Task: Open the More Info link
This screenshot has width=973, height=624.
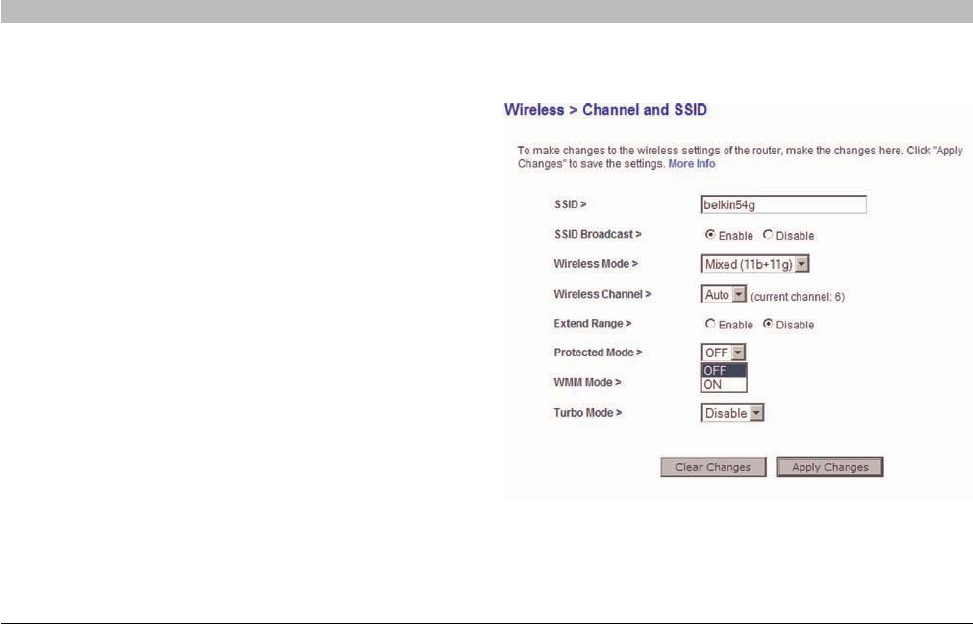Action: click(x=692, y=164)
